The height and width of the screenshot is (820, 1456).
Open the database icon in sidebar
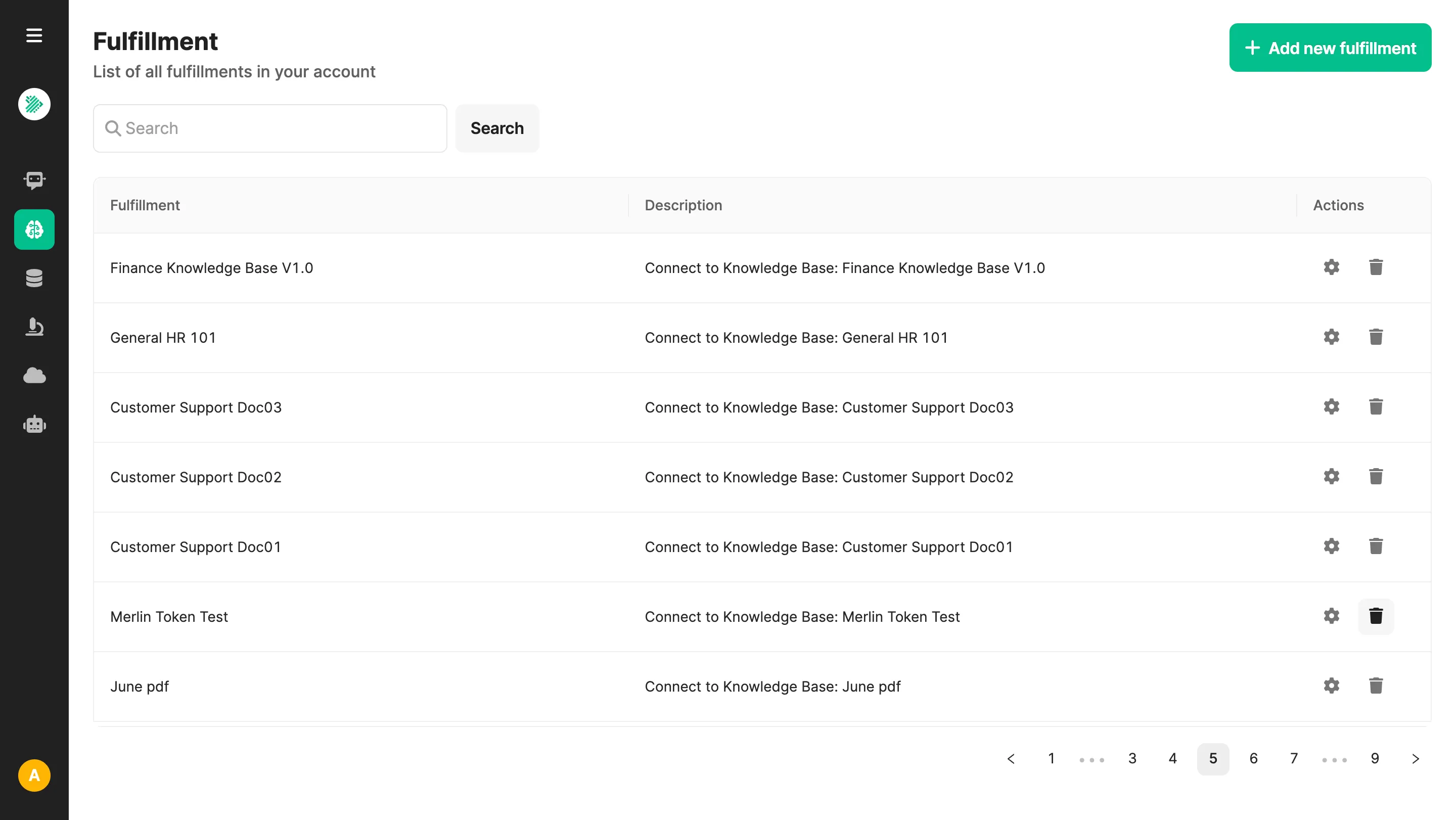(34, 278)
